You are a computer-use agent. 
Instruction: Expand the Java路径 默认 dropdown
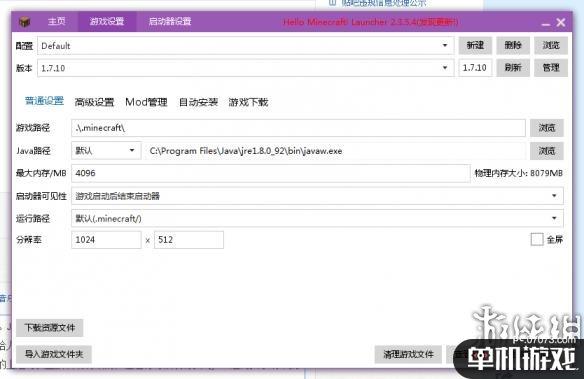(x=106, y=150)
